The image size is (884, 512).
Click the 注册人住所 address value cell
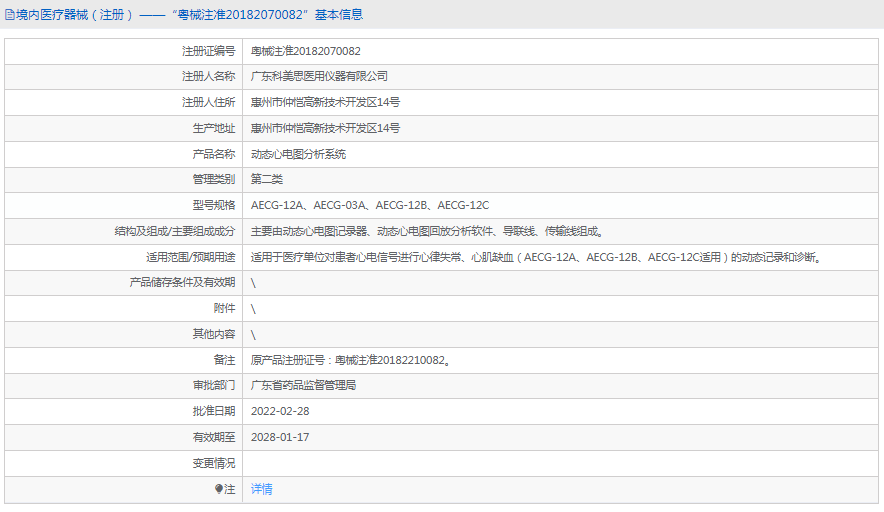click(560, 103)
